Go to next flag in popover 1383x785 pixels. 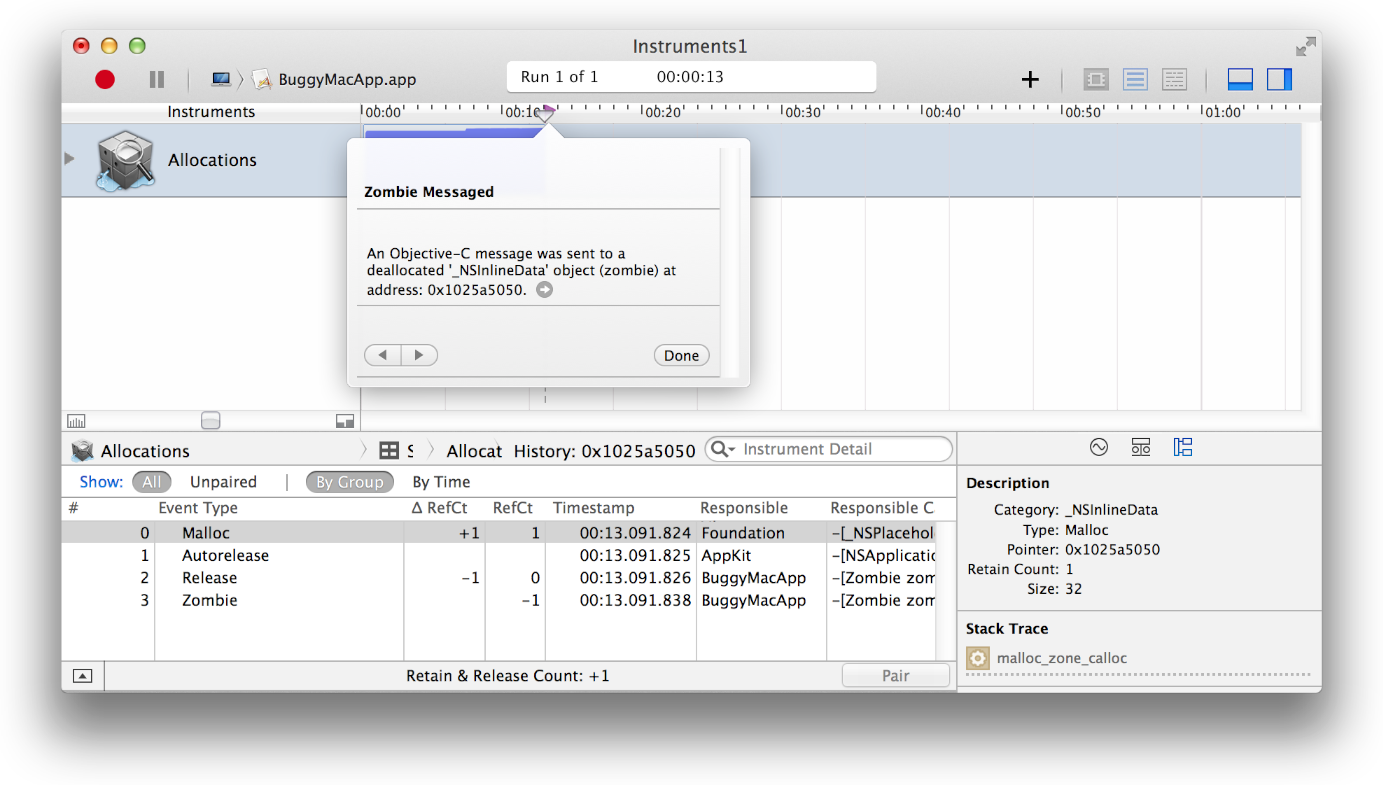tap(419, 355)
